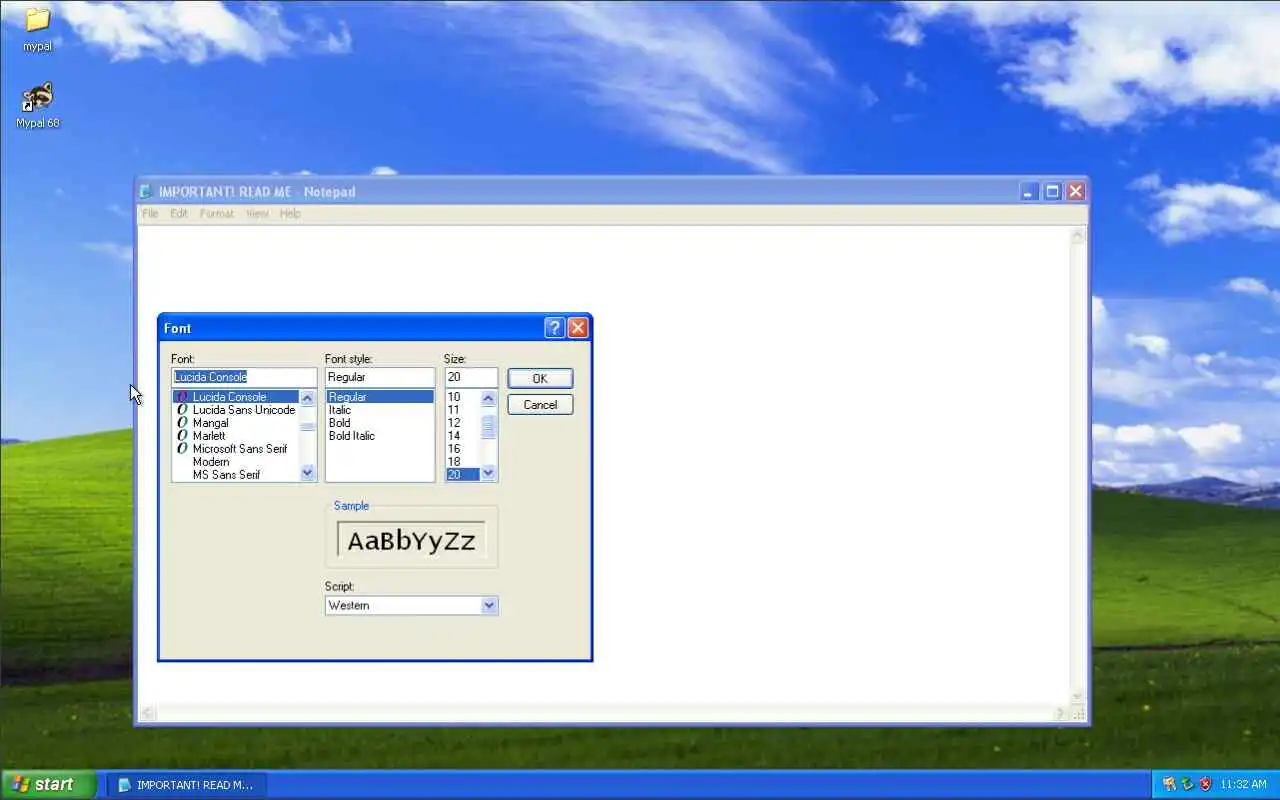The height and width of the screenshot is (800, 1280).
Task: Select font size 10
Action: 463,397
